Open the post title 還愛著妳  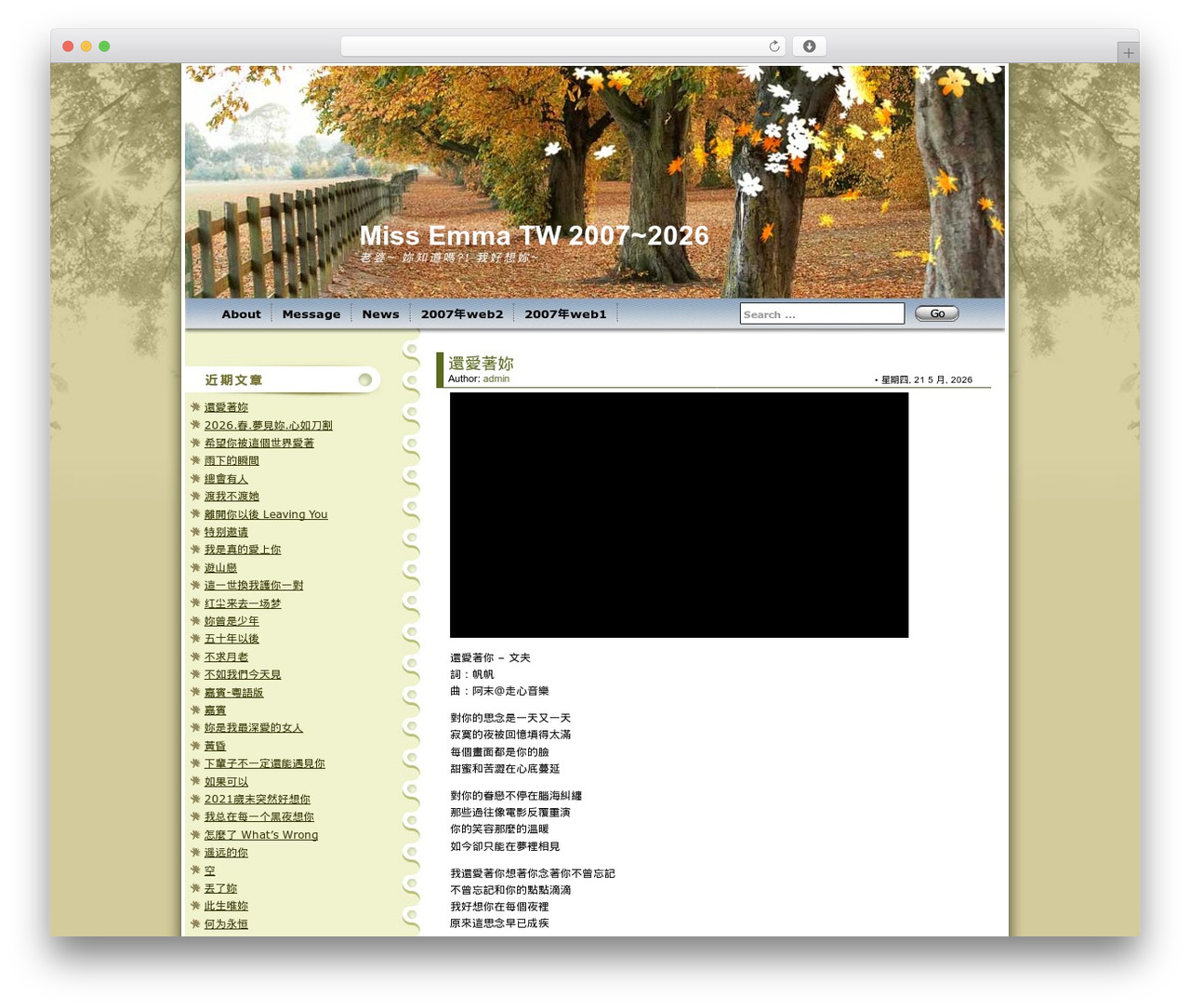pyautogui.click(x=481, y=363)
